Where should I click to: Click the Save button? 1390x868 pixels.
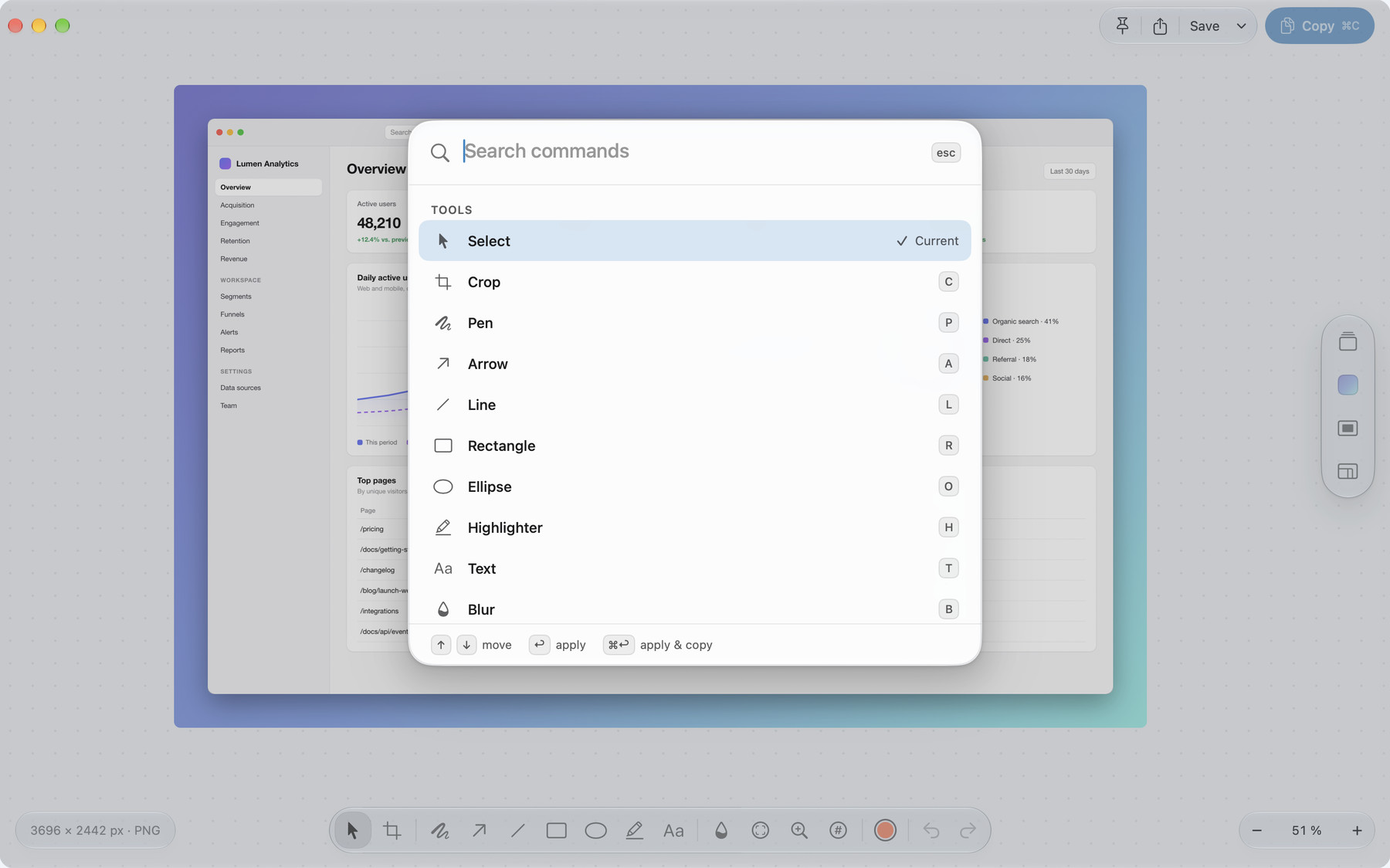[x=1204, y=26]
